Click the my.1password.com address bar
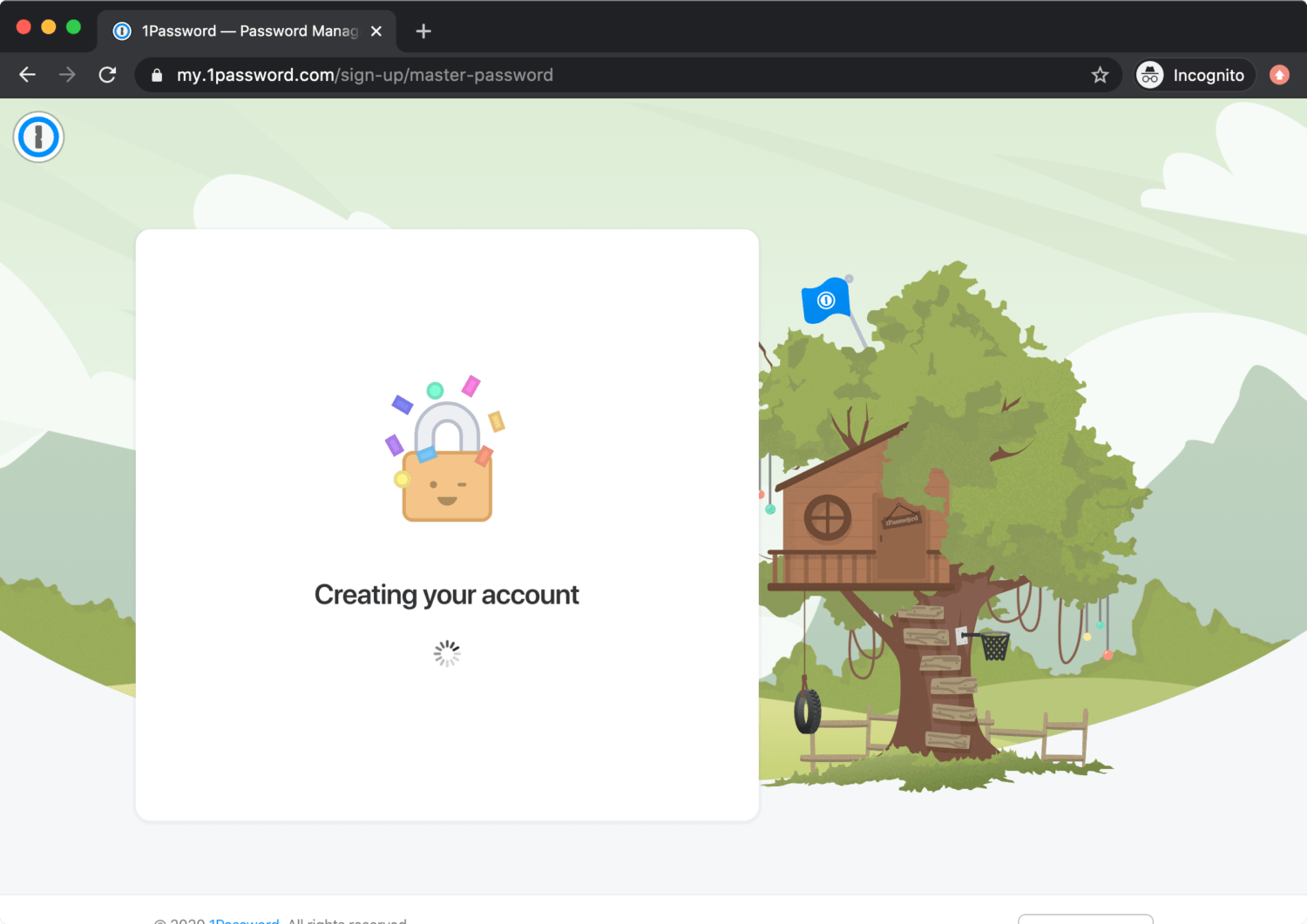1307x924 pixels. [610, 75]
